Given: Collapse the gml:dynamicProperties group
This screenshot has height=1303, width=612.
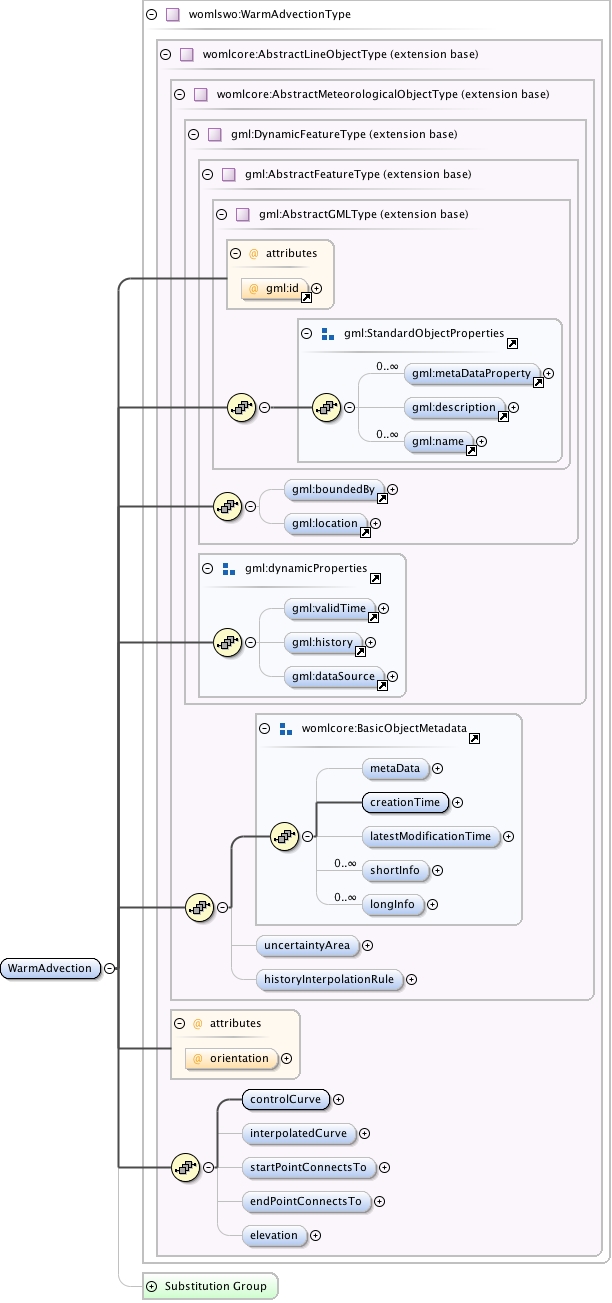Looking at the screenshot, I should [207, 568].
